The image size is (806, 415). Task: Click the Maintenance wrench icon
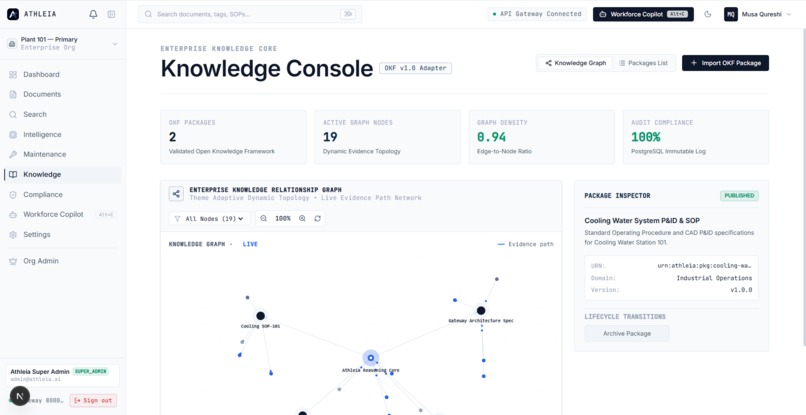click(x=13, y=154)
